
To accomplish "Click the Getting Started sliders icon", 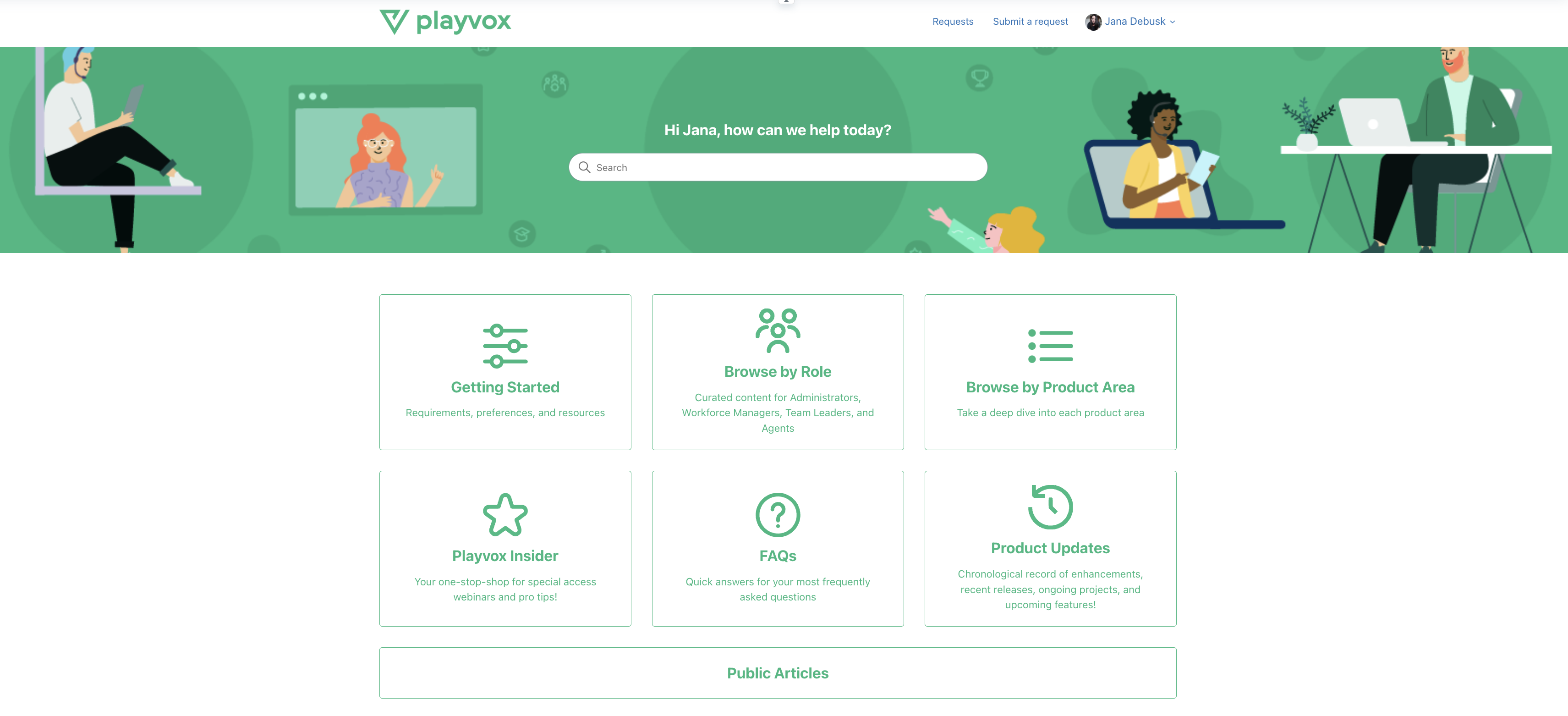I will tap(505, 346).
